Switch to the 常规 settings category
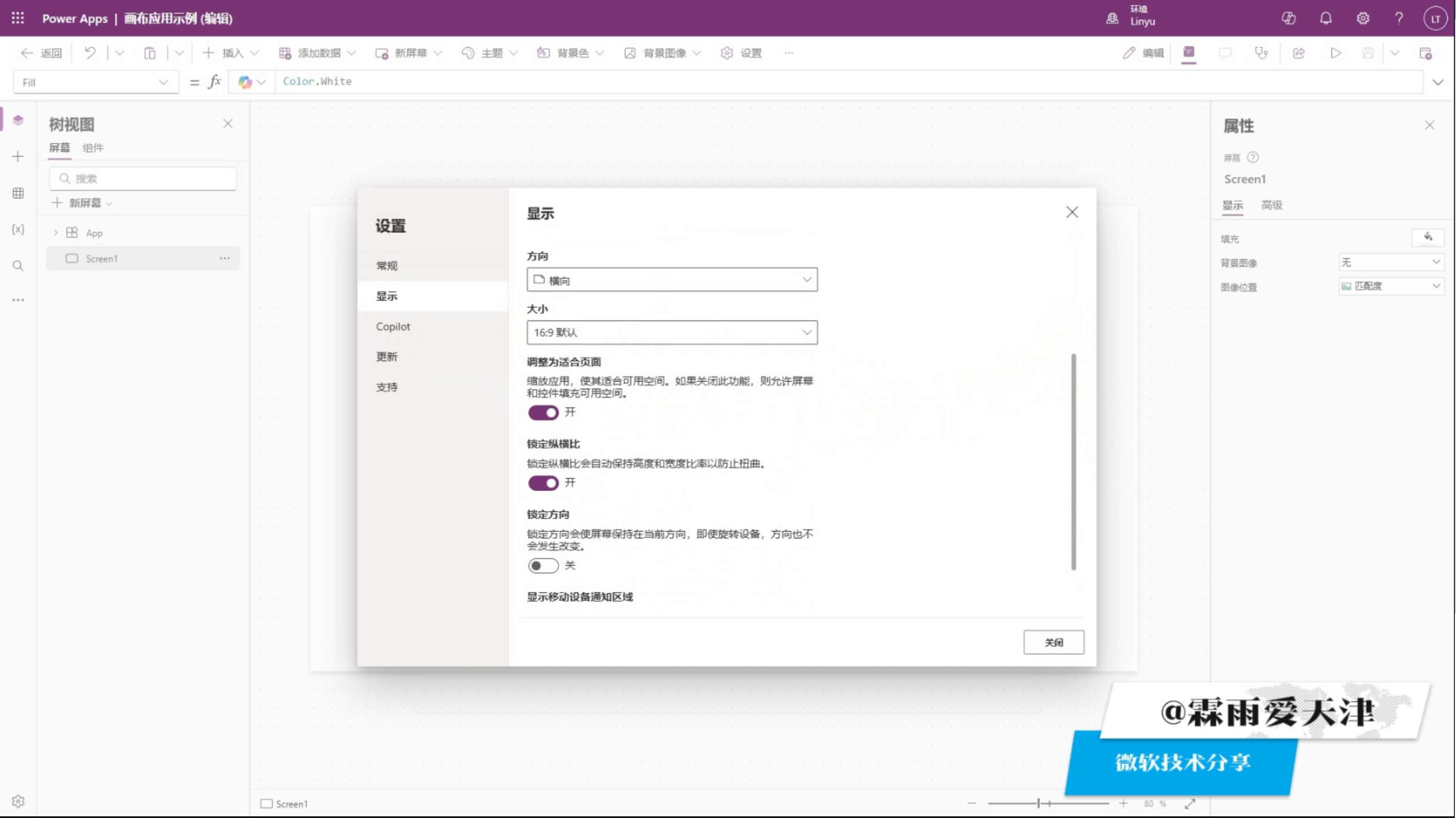Image resolution: width=1456 pixels, height=818 pixels. [x=386, y=266]
